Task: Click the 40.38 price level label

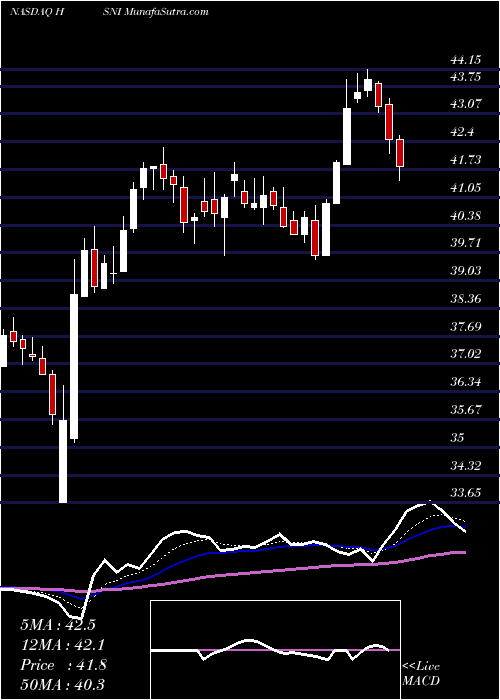Action: [x=465, y=216]
